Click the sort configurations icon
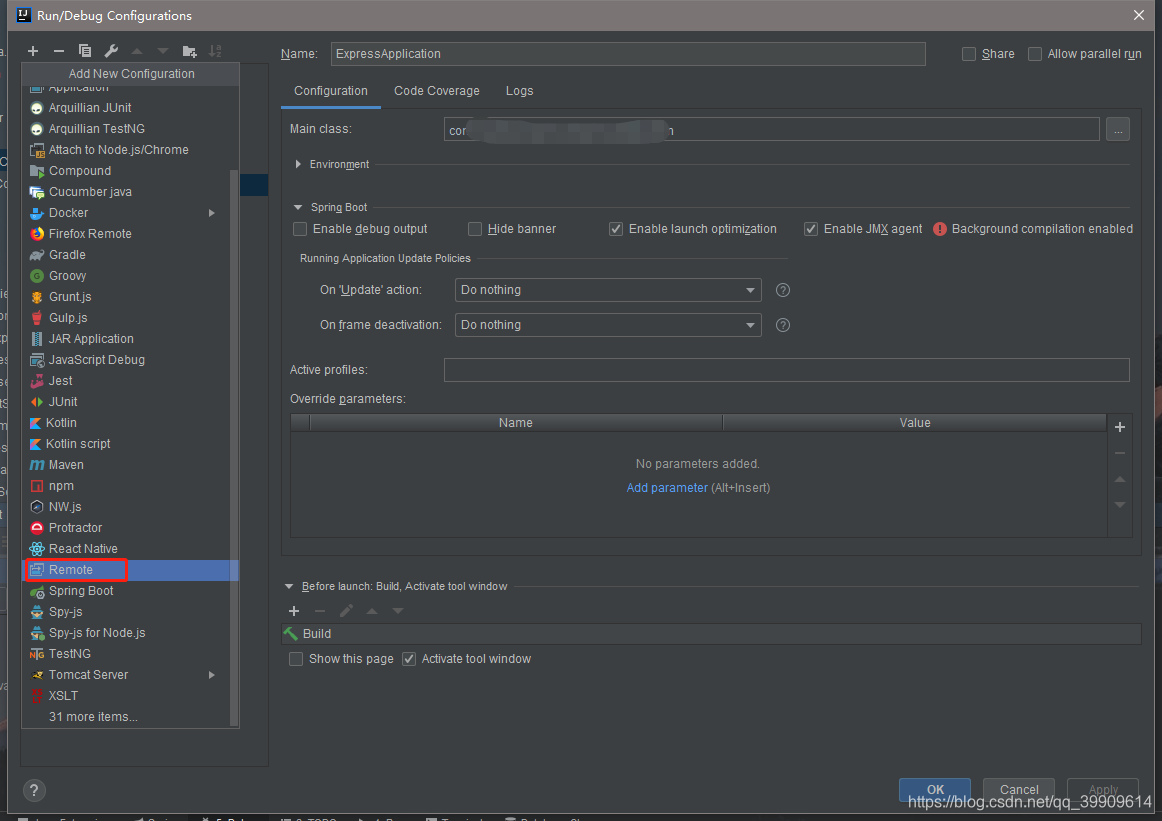 pos(214,50)
